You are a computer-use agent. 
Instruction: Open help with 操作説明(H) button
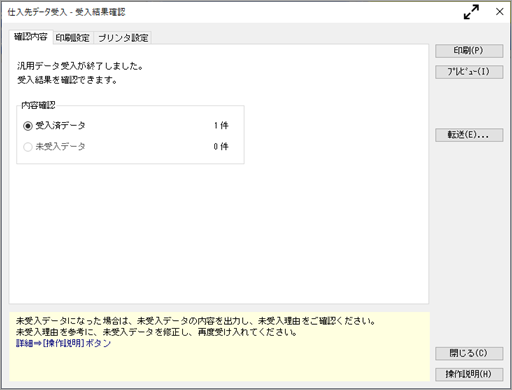[x=469, y=374]
